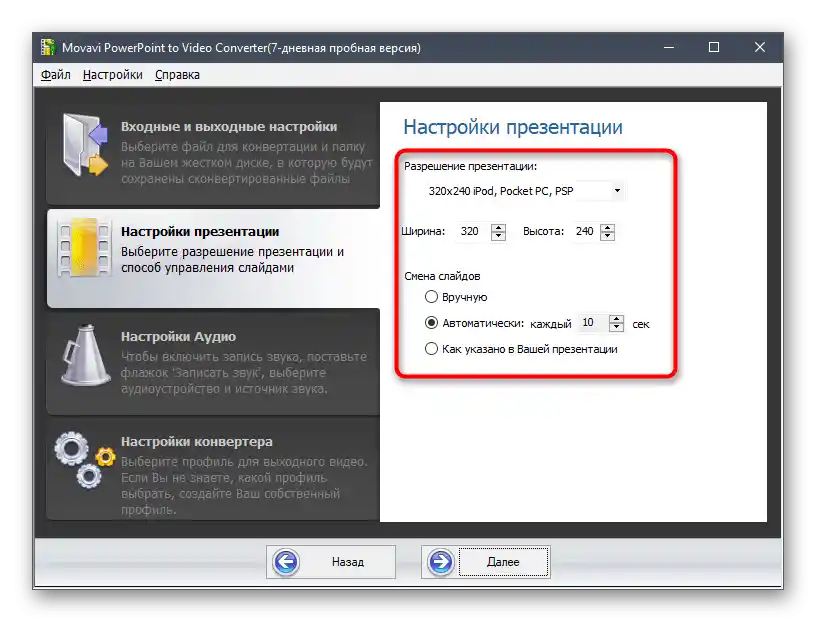The height and width of the screenshot is (622, 816).
Task: Open the Настройки конвертера section
Action: coord(213,468)
